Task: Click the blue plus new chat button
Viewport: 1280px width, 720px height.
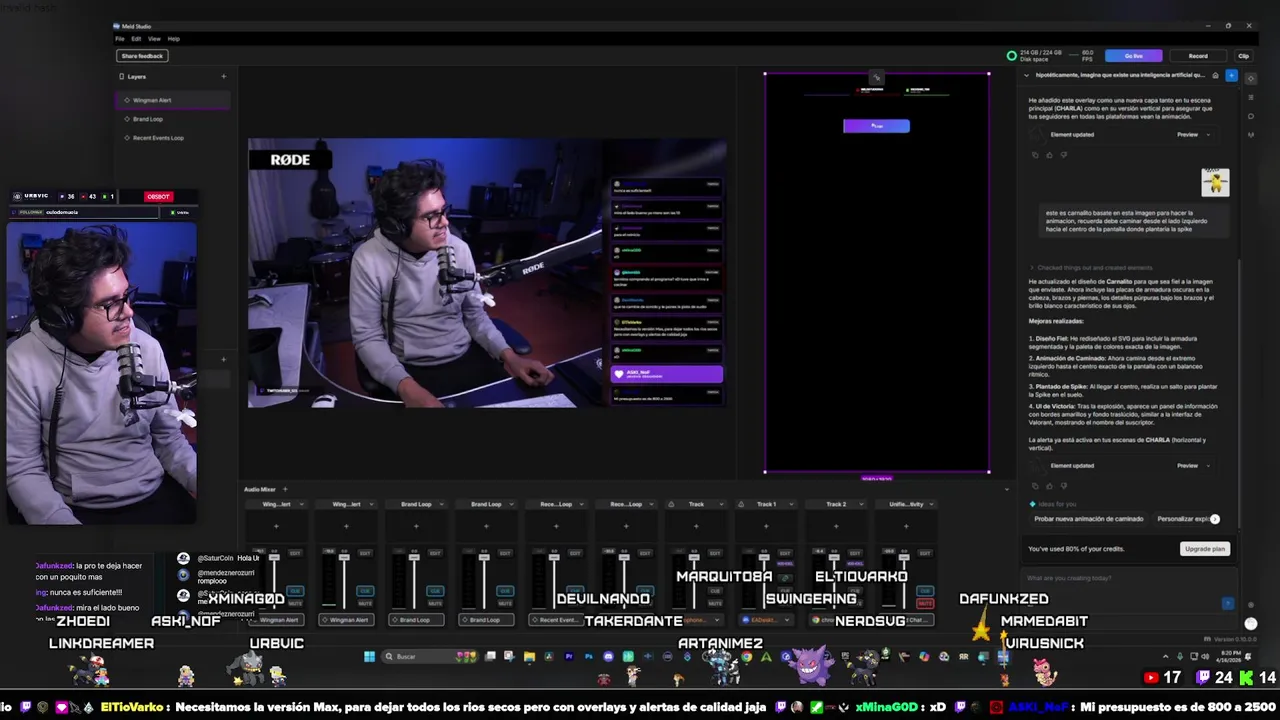Action: click(1231, 75)
